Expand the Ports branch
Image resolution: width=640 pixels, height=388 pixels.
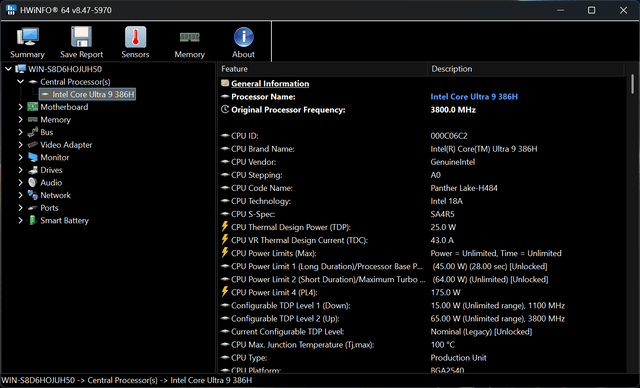point(20,208)
